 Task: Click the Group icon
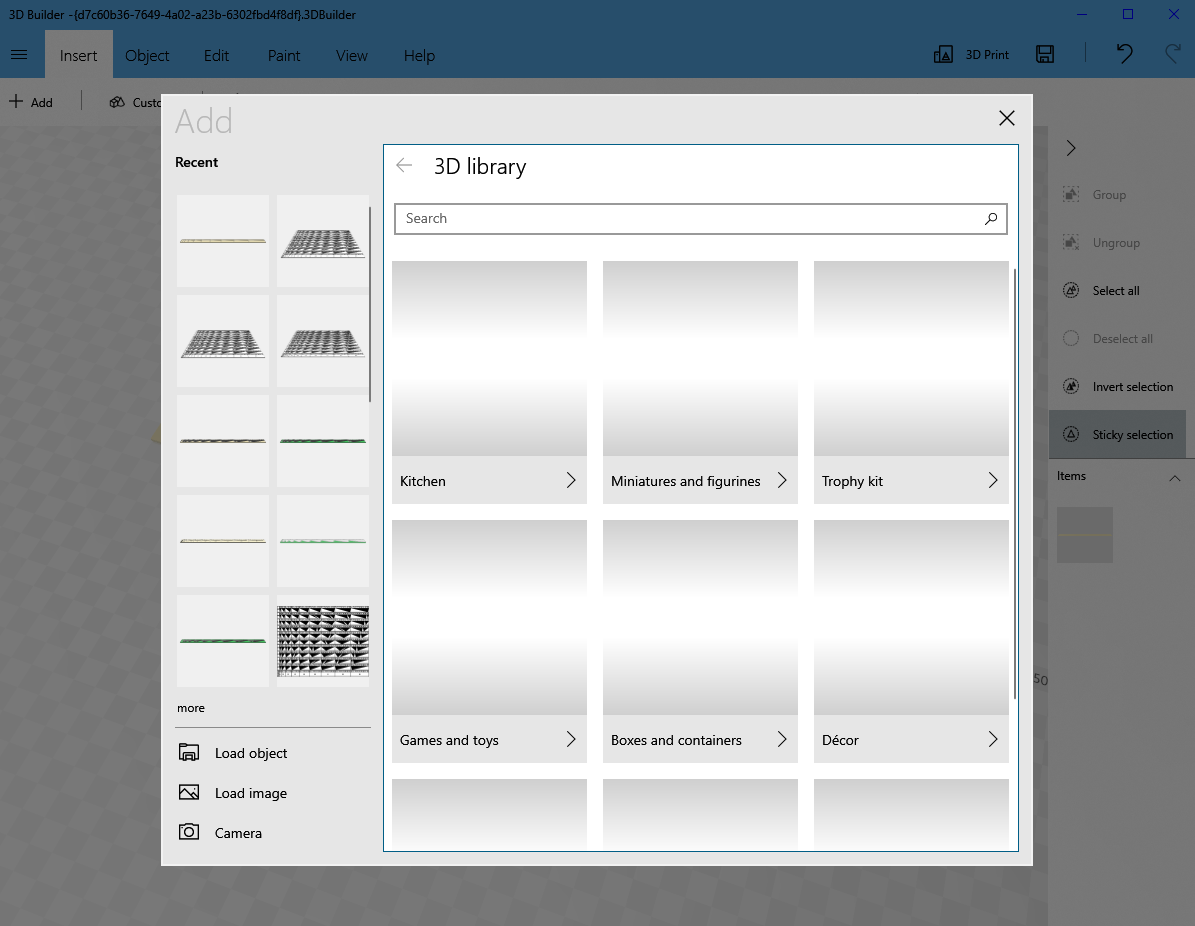pyautogui.click(x=1071, y=194)
